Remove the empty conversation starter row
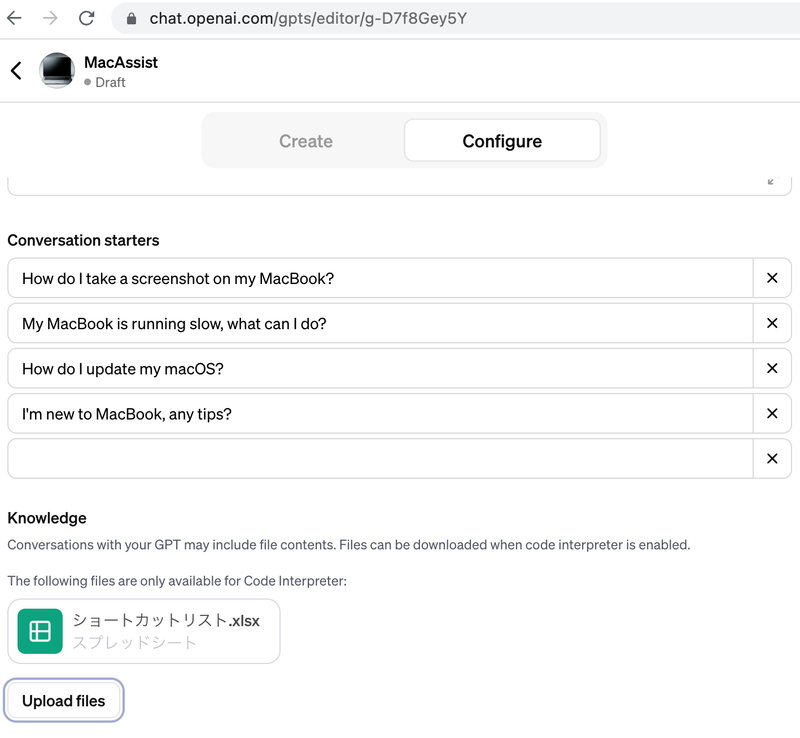Viewport: 800px width, 738px height. click(x=772, y=458)
